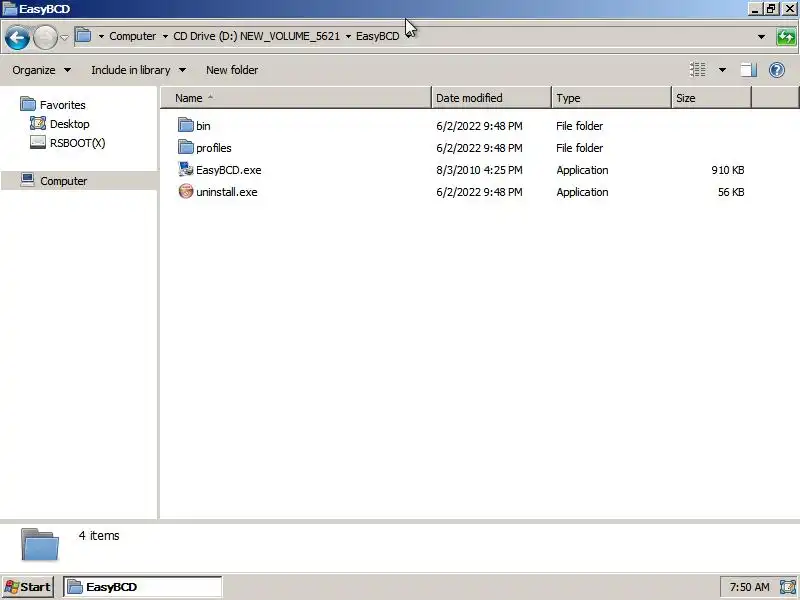Click the EasyBCD taskbar button
The width and height of the screenshot is (800, 600).
pyautogui.click(x=142, y=587)
